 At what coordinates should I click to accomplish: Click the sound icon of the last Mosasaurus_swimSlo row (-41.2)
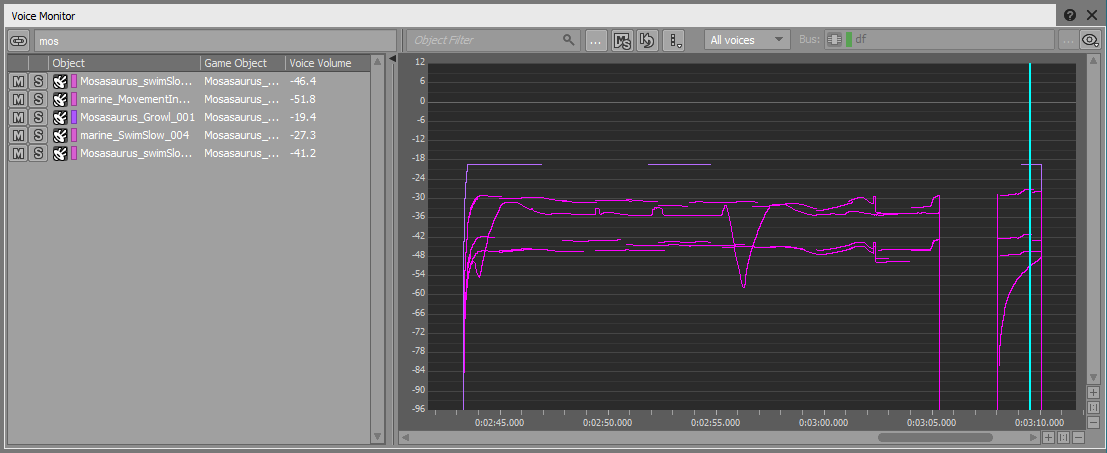coord(60,153)
